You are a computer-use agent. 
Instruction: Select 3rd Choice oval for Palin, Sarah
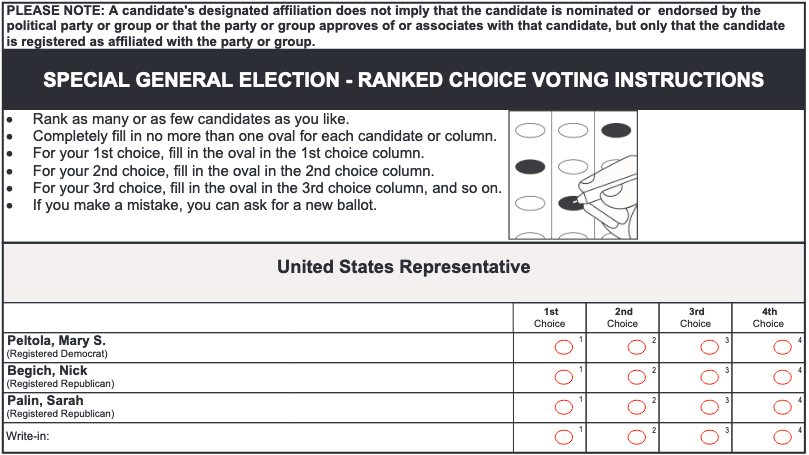tap(709, 407)
